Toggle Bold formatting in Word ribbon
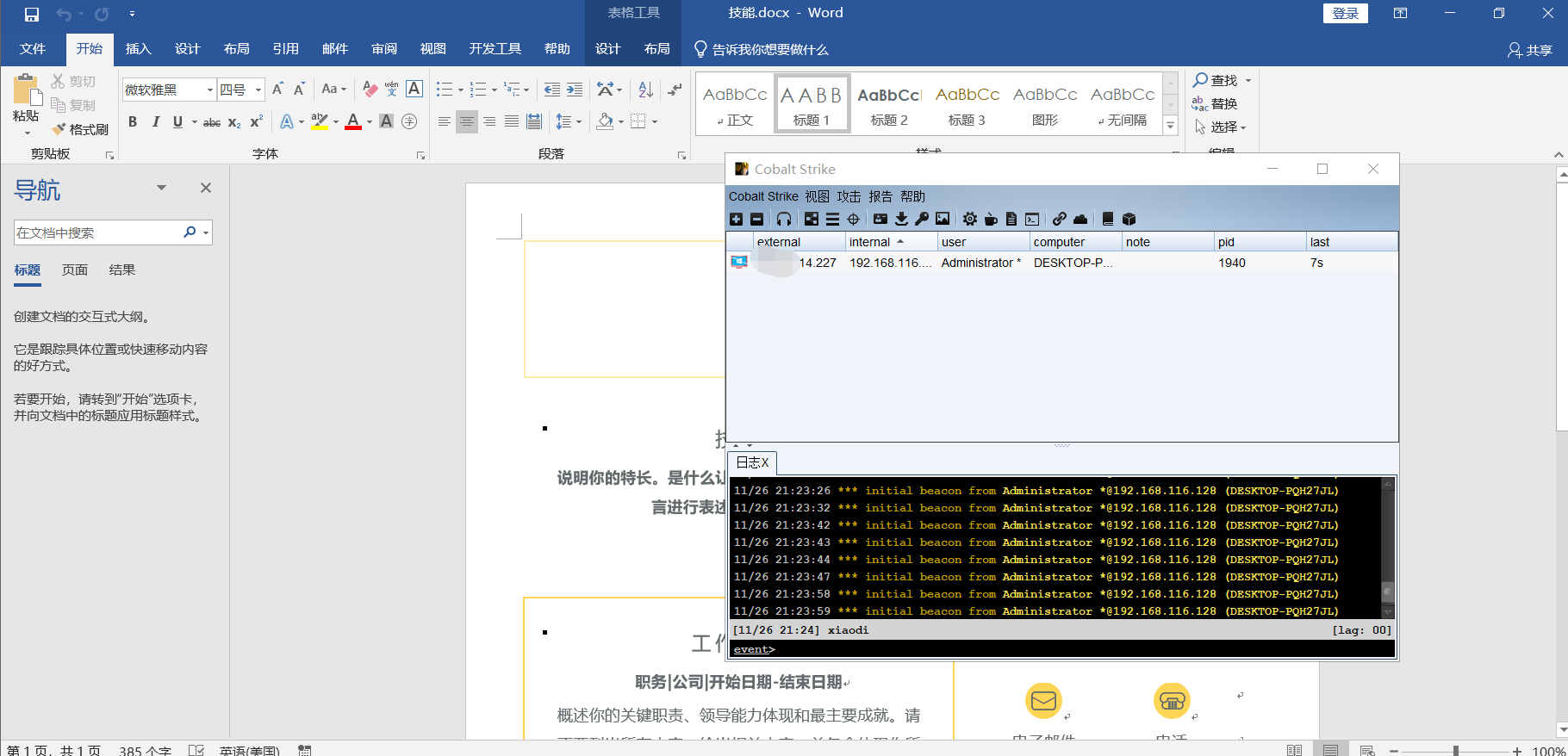 point(133,122)
